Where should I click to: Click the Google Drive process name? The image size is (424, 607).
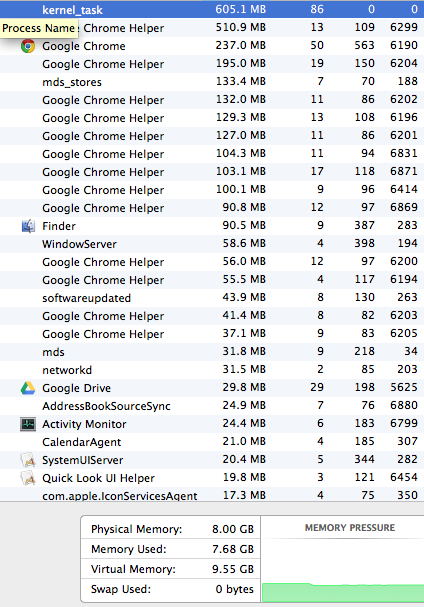[77, 388]
